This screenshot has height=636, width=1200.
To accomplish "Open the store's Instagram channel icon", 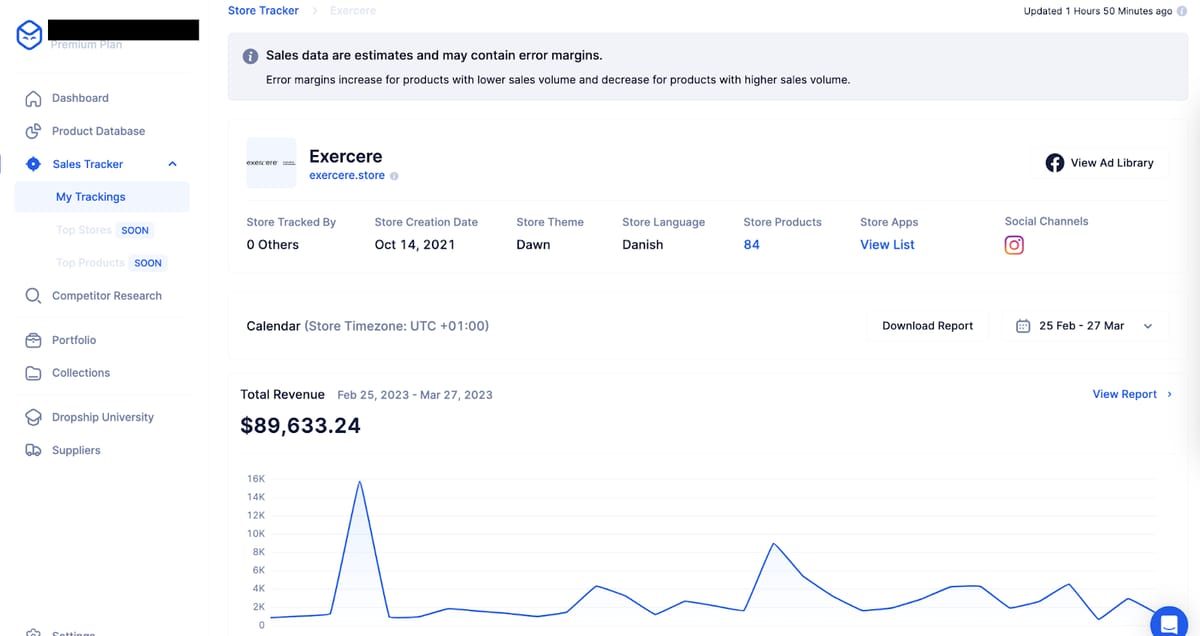I will click(x=1014, y=245).
